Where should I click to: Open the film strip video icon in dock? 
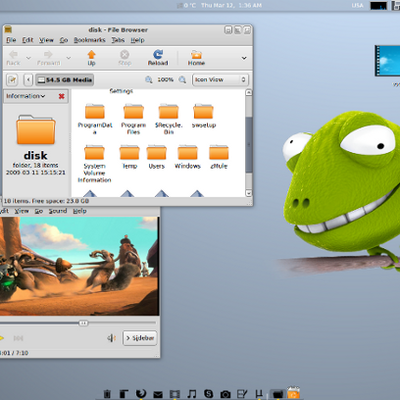(x=175, y=394)
